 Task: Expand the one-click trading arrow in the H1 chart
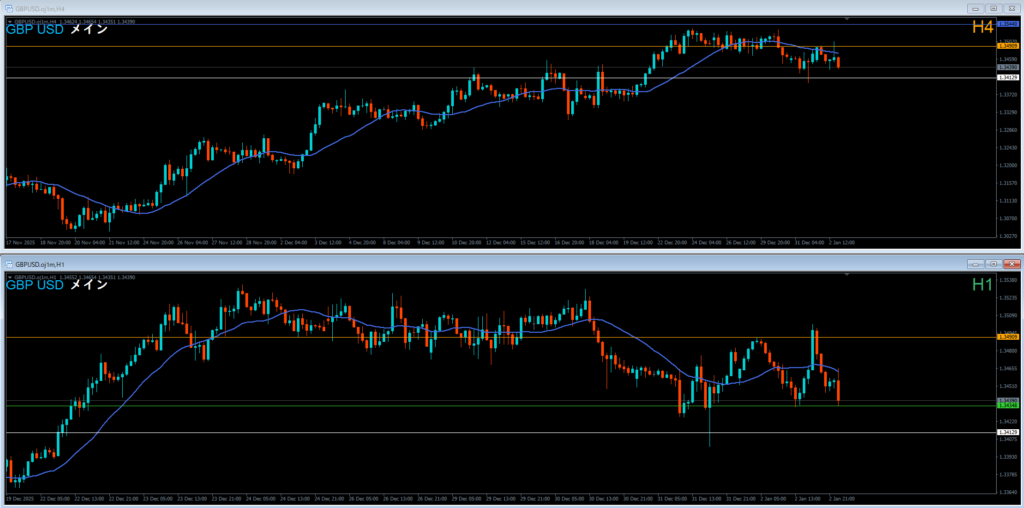tap(9, 276)
